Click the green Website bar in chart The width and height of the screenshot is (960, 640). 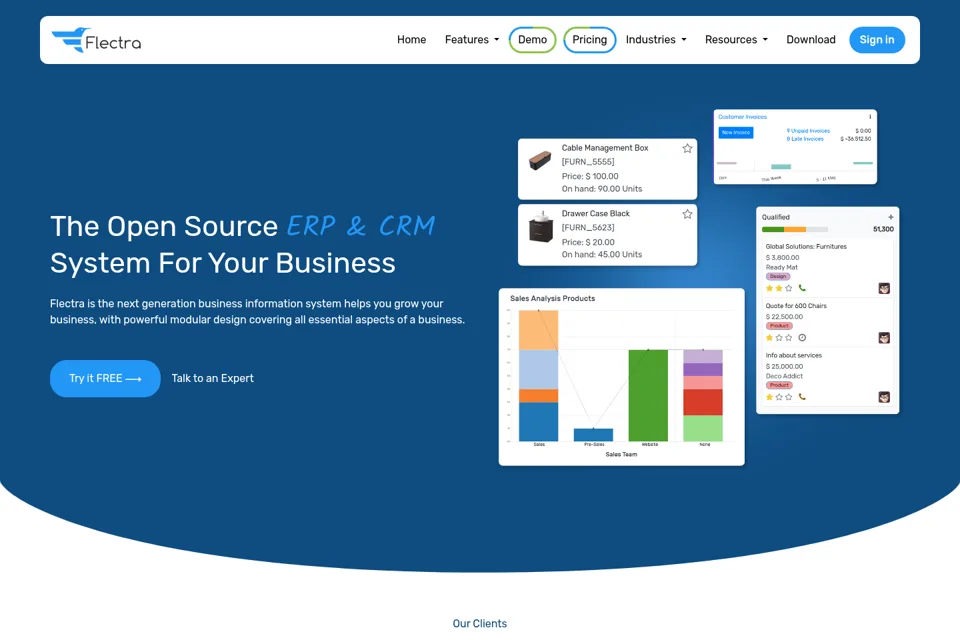click(x=648, y=395)
